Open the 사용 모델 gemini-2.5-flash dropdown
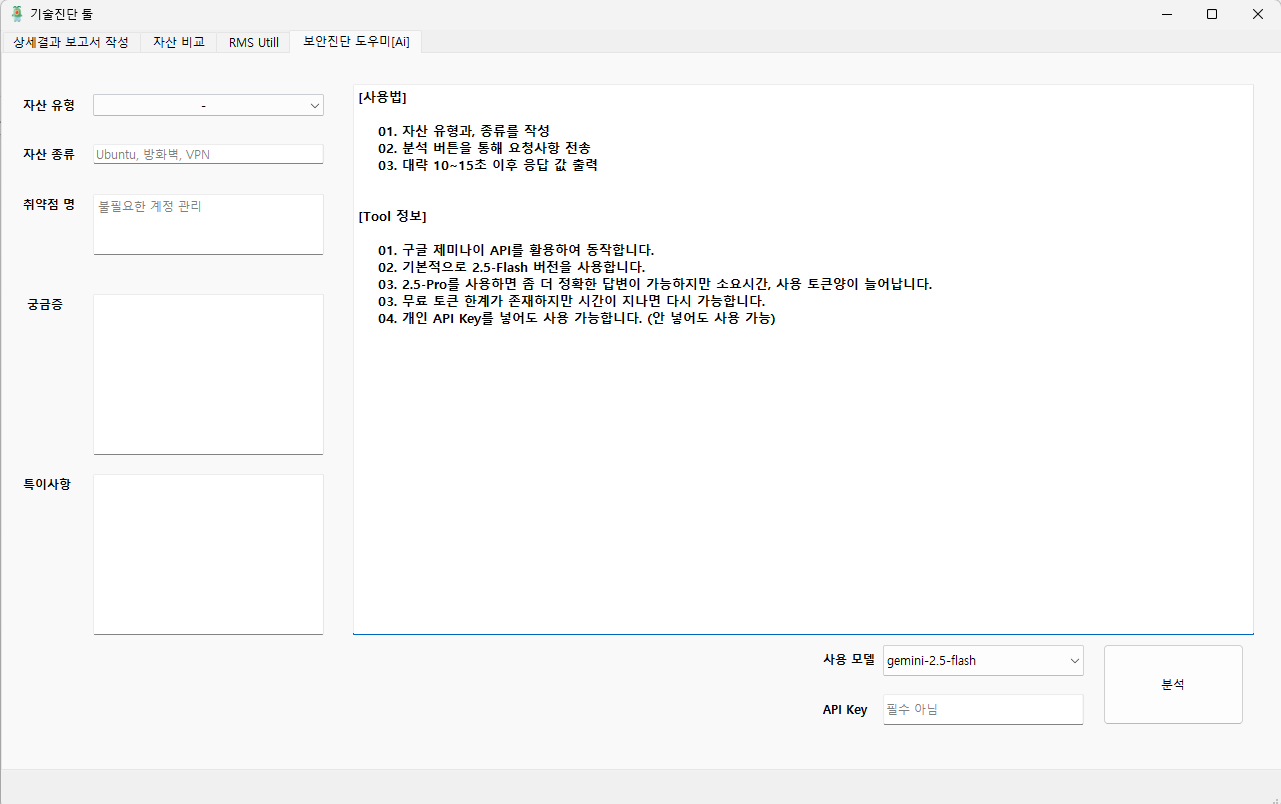This screenshot has width=1281, height=804. (x=983, y=660)
